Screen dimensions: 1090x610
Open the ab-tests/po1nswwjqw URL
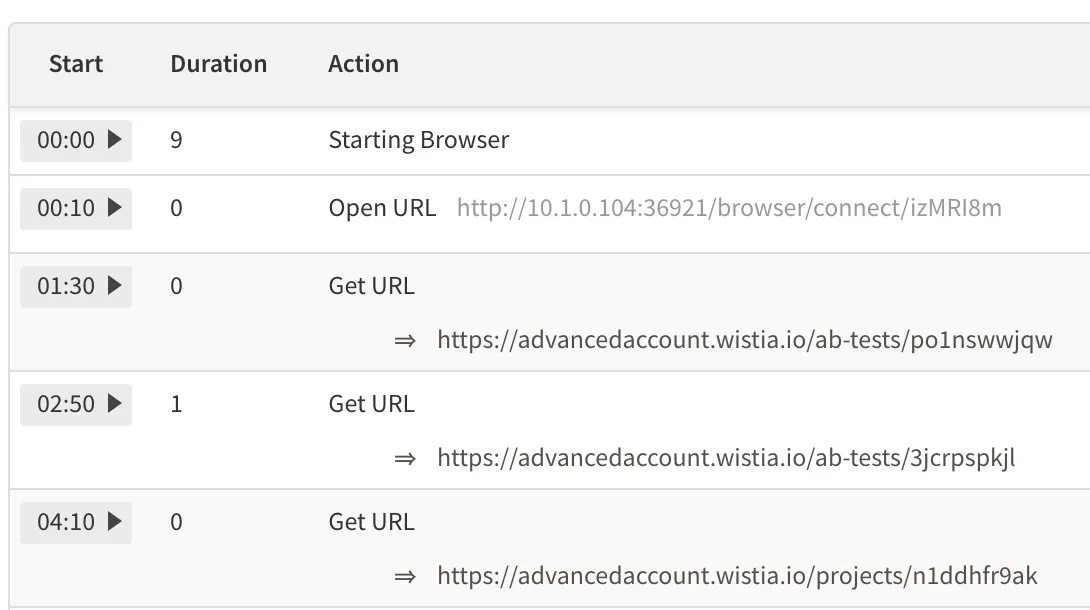point(744,340)
